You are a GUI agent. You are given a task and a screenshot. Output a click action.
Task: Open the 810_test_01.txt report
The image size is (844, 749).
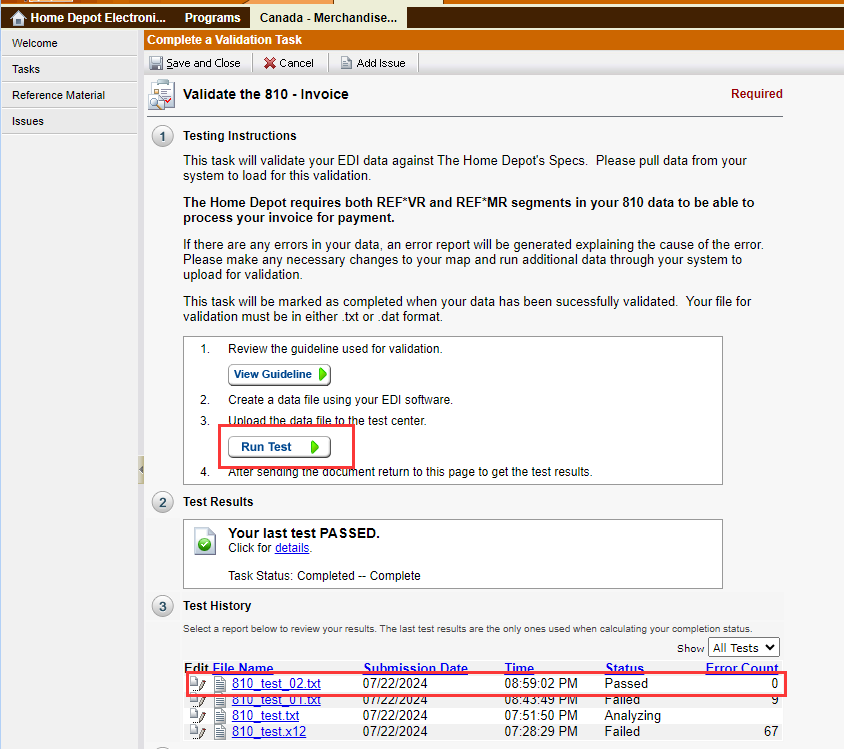click(276, 700)
